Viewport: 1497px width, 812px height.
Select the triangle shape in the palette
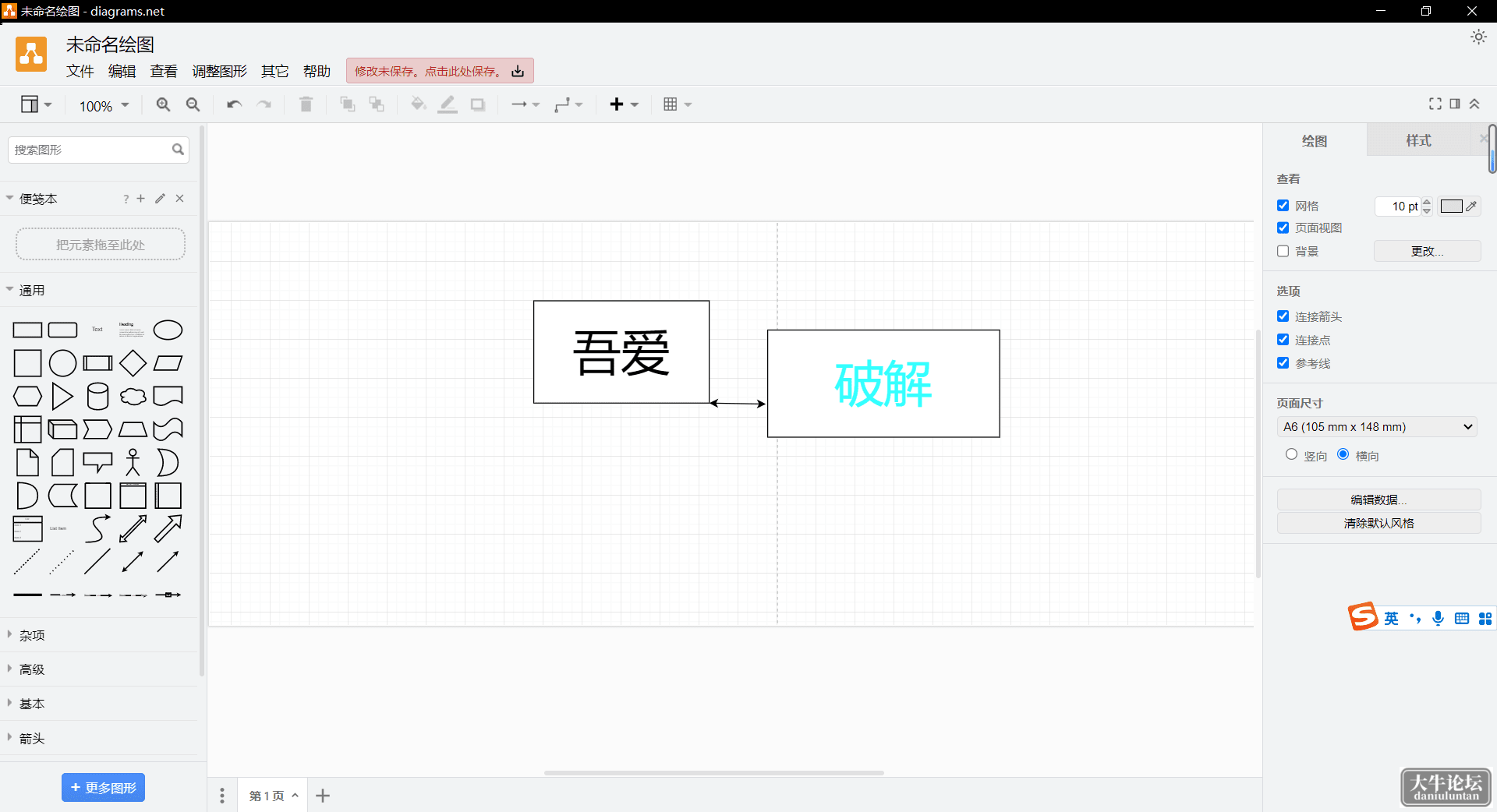point(62,396)
